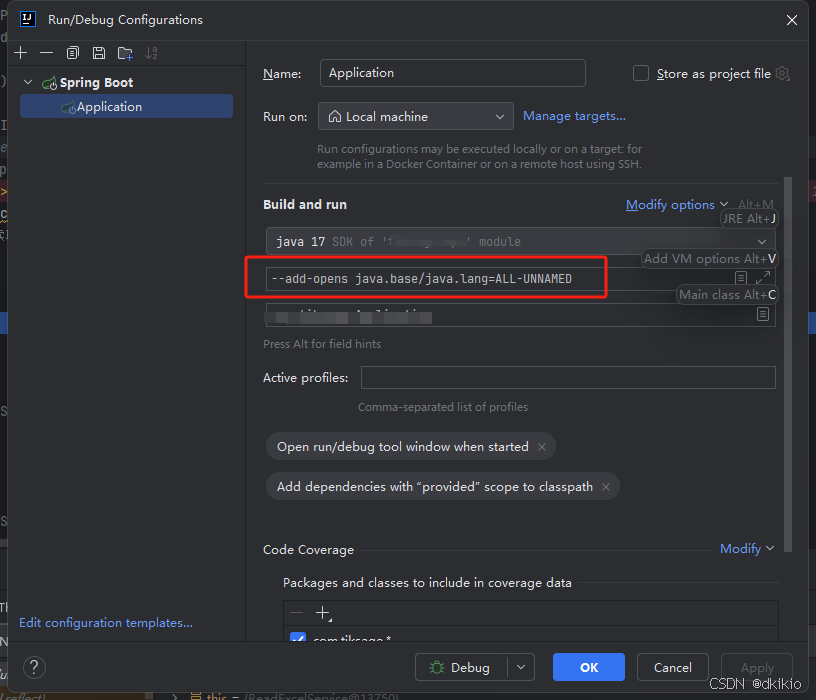Open the help question mark button
Image resolution: width=816 pixels, height=700 pixels.
[34, 667]
